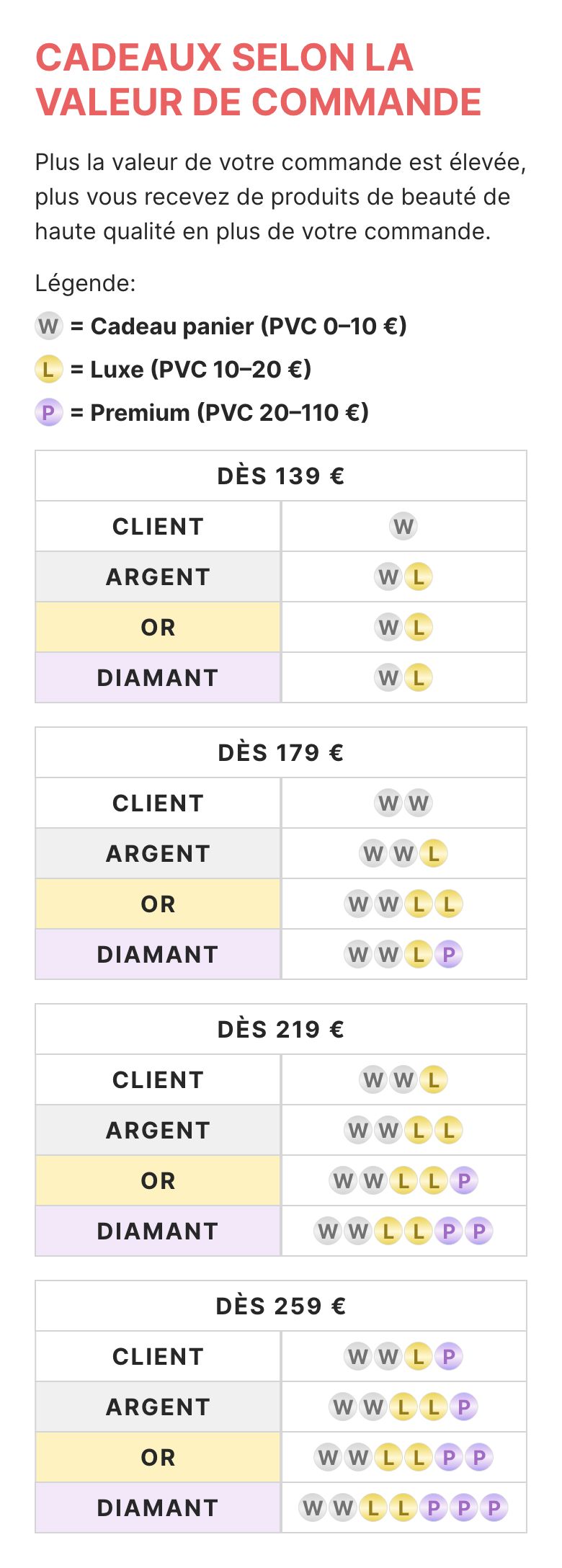562x1568 pixels.
Task: Click the P icon in Dès 219 € Or row
Action: click(x=464, y=1181)
